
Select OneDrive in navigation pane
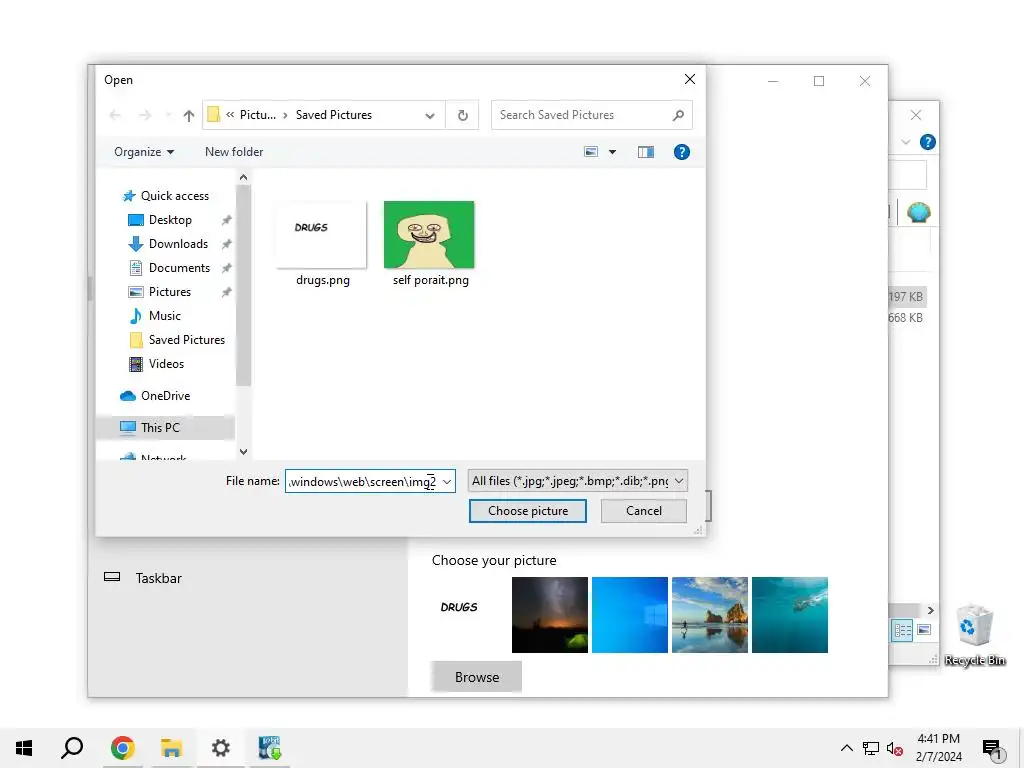point(165,396)
